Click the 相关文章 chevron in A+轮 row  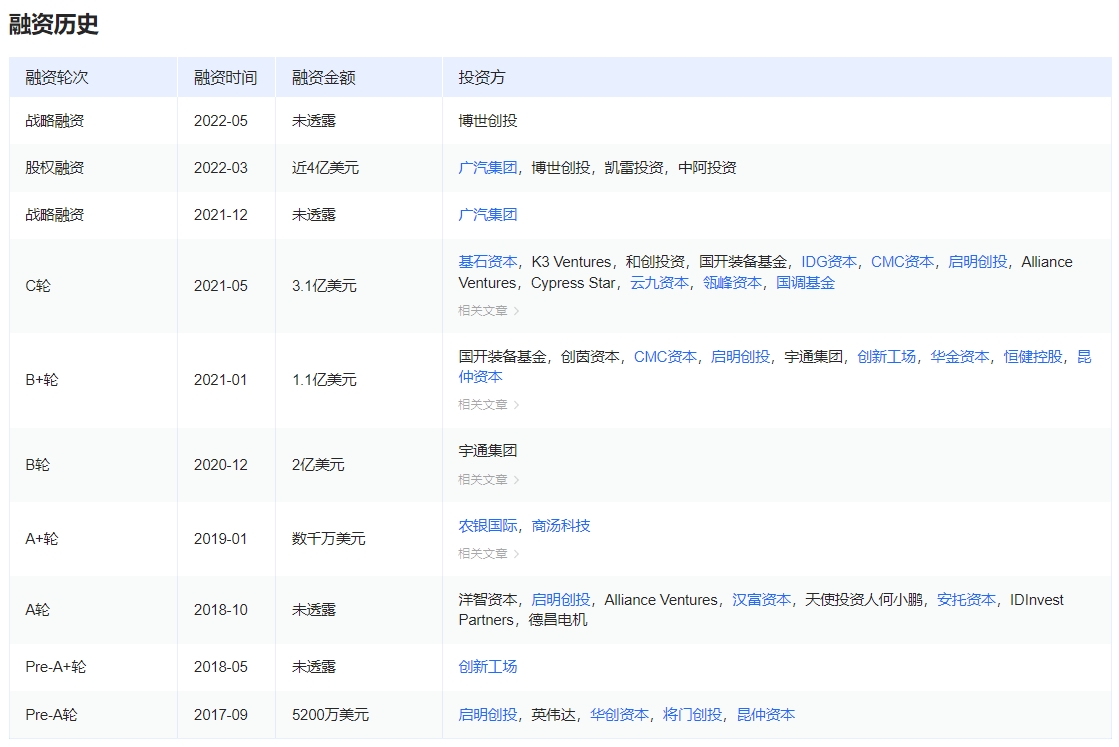[x=516, y=554]
